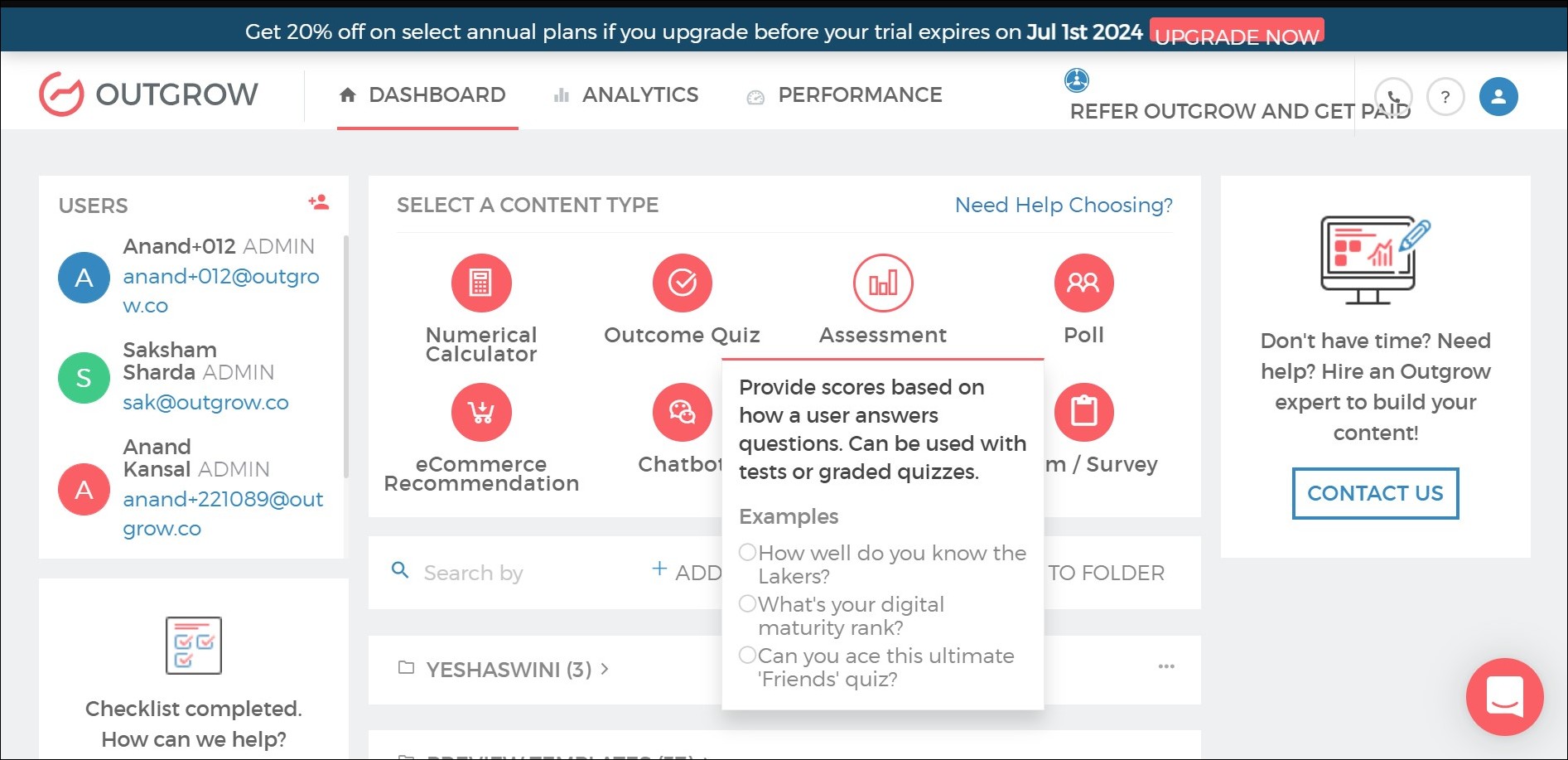Open the user profile avatar icon
Screen dimensions: 1568x760
[1498, 97]
